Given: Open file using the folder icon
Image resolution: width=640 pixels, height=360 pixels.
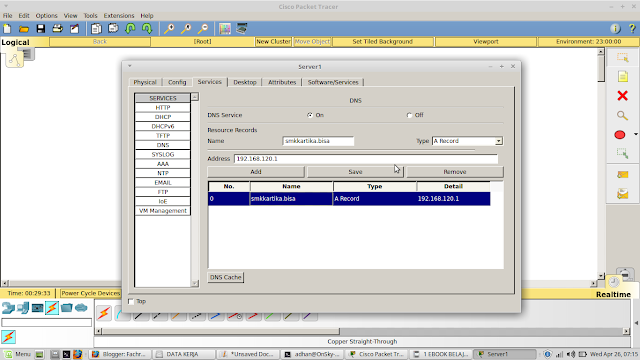Looking at the screenshot, I should [24, 29].
